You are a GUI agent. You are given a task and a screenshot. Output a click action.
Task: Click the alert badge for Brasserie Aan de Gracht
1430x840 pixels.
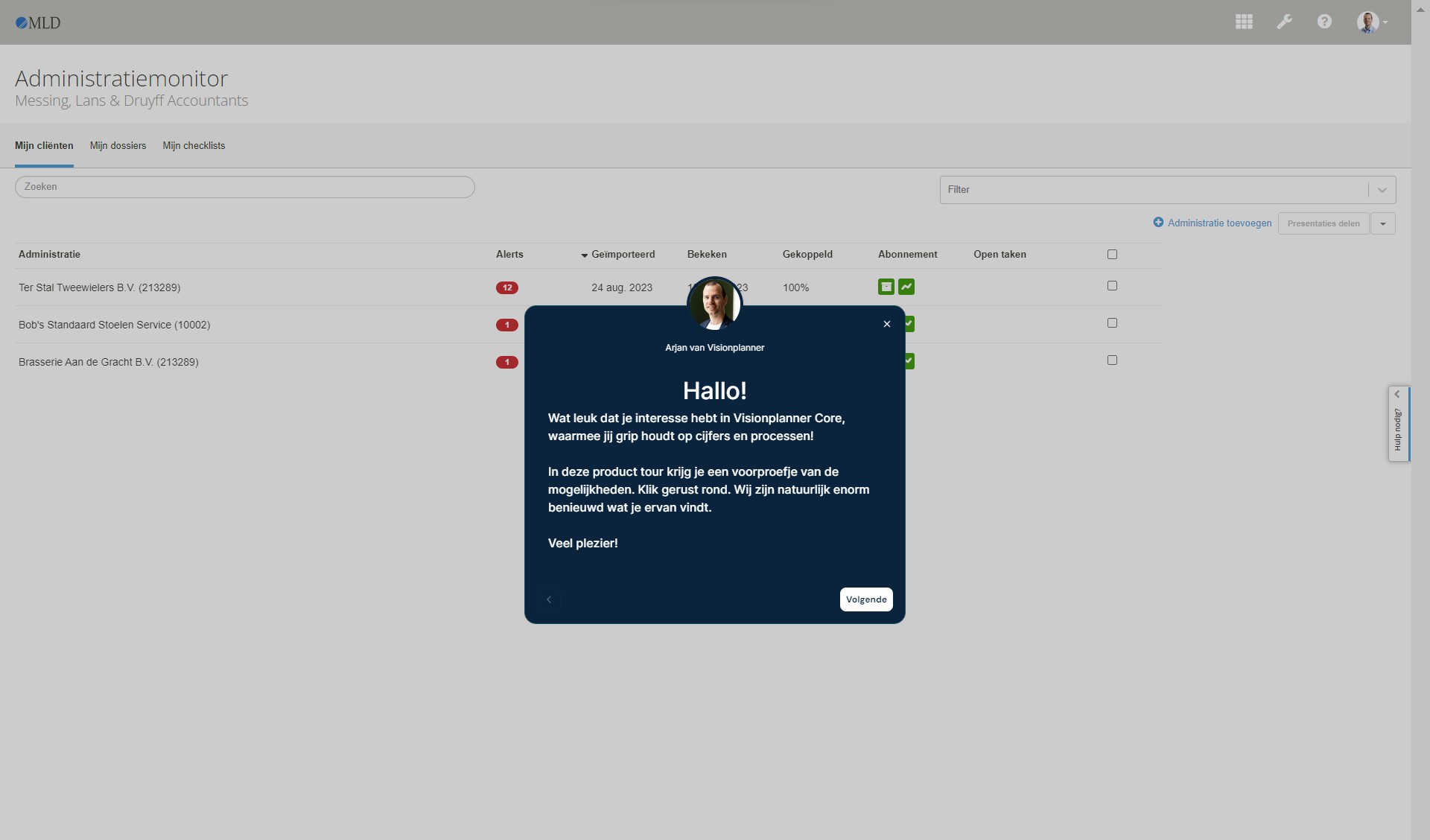click(x=507, y=362)
